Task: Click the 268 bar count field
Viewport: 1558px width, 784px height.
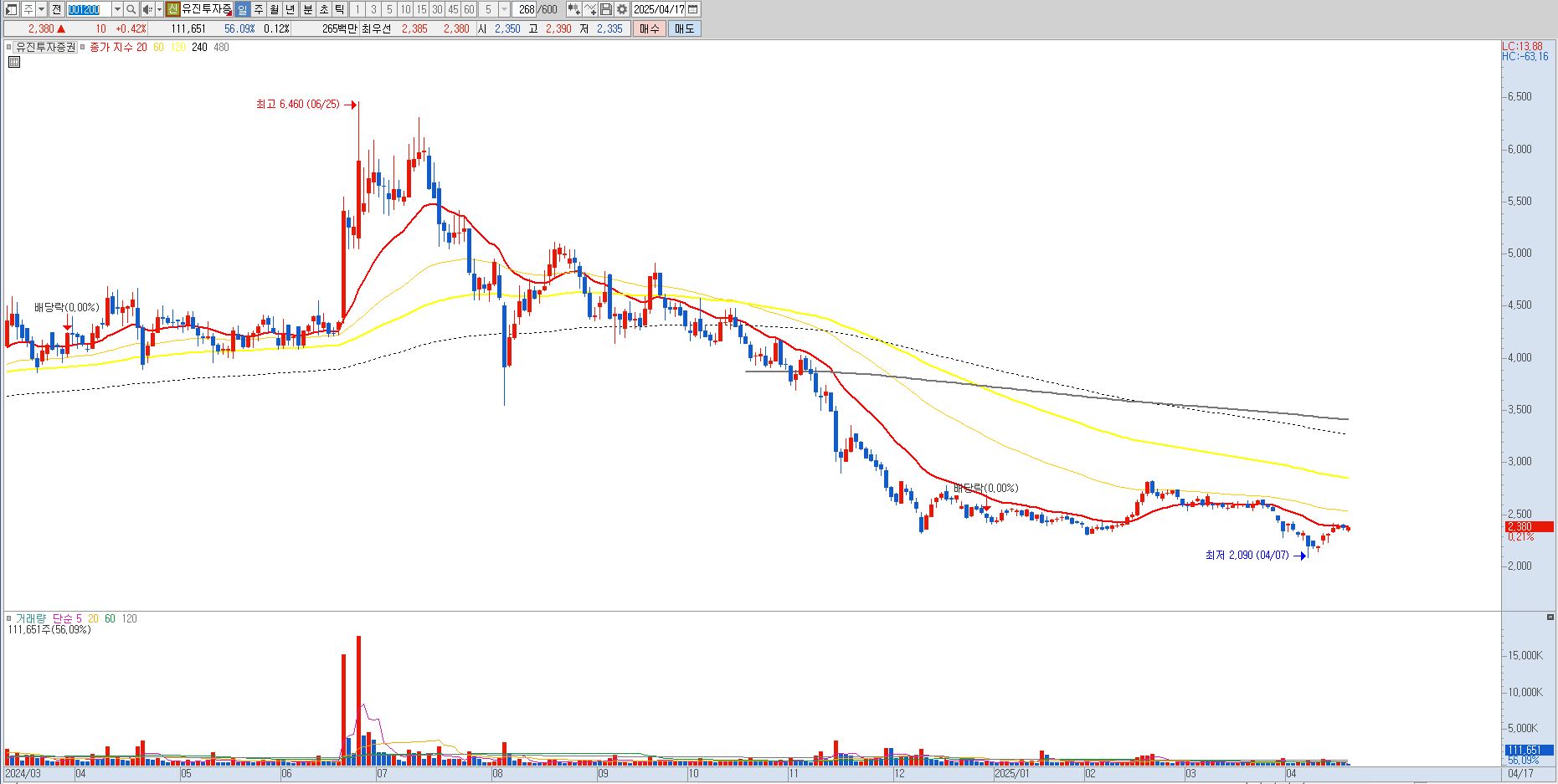Action: (x=525, y=9)
